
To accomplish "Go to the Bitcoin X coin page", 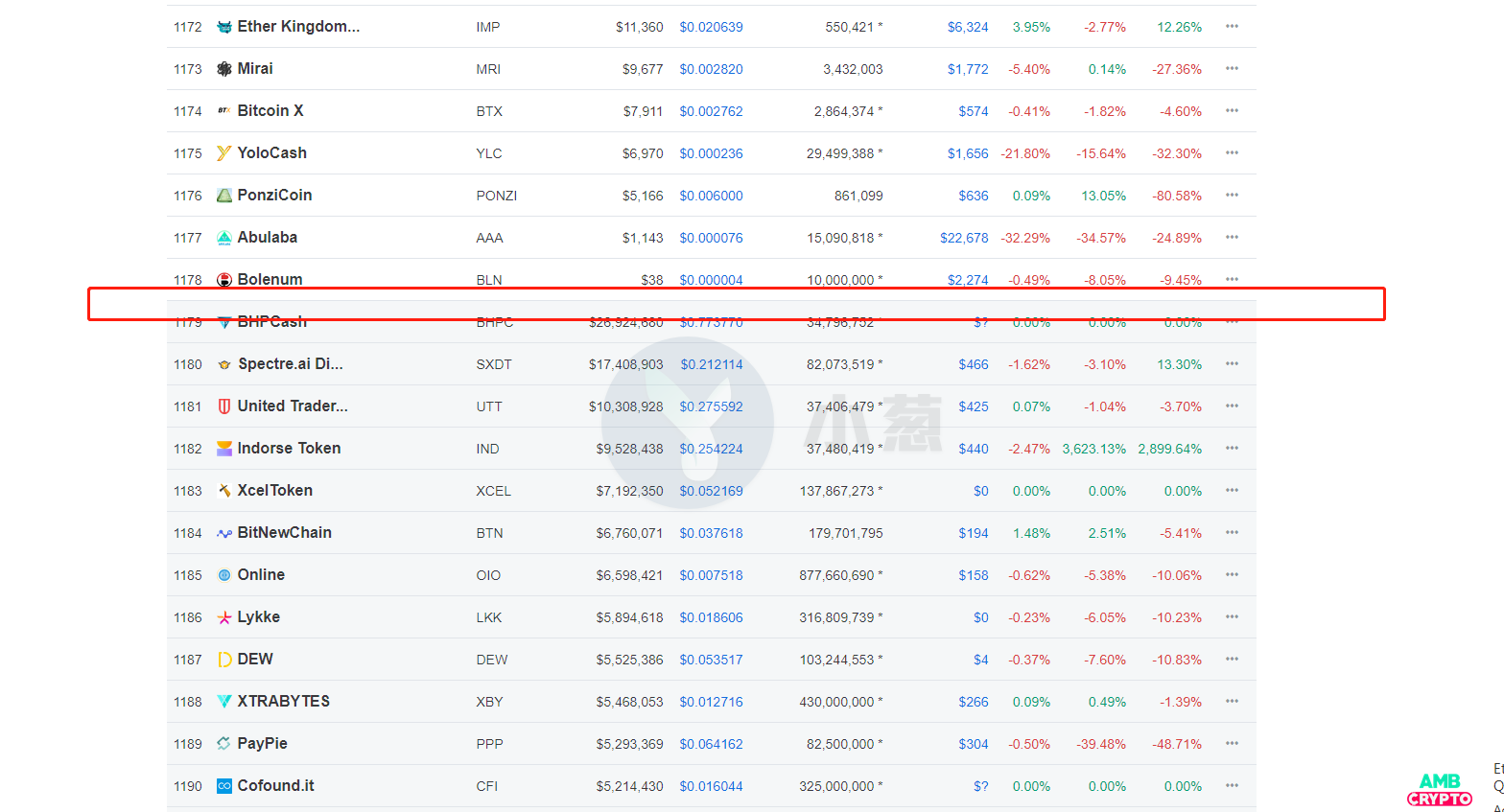I will (x=270, y=111).
